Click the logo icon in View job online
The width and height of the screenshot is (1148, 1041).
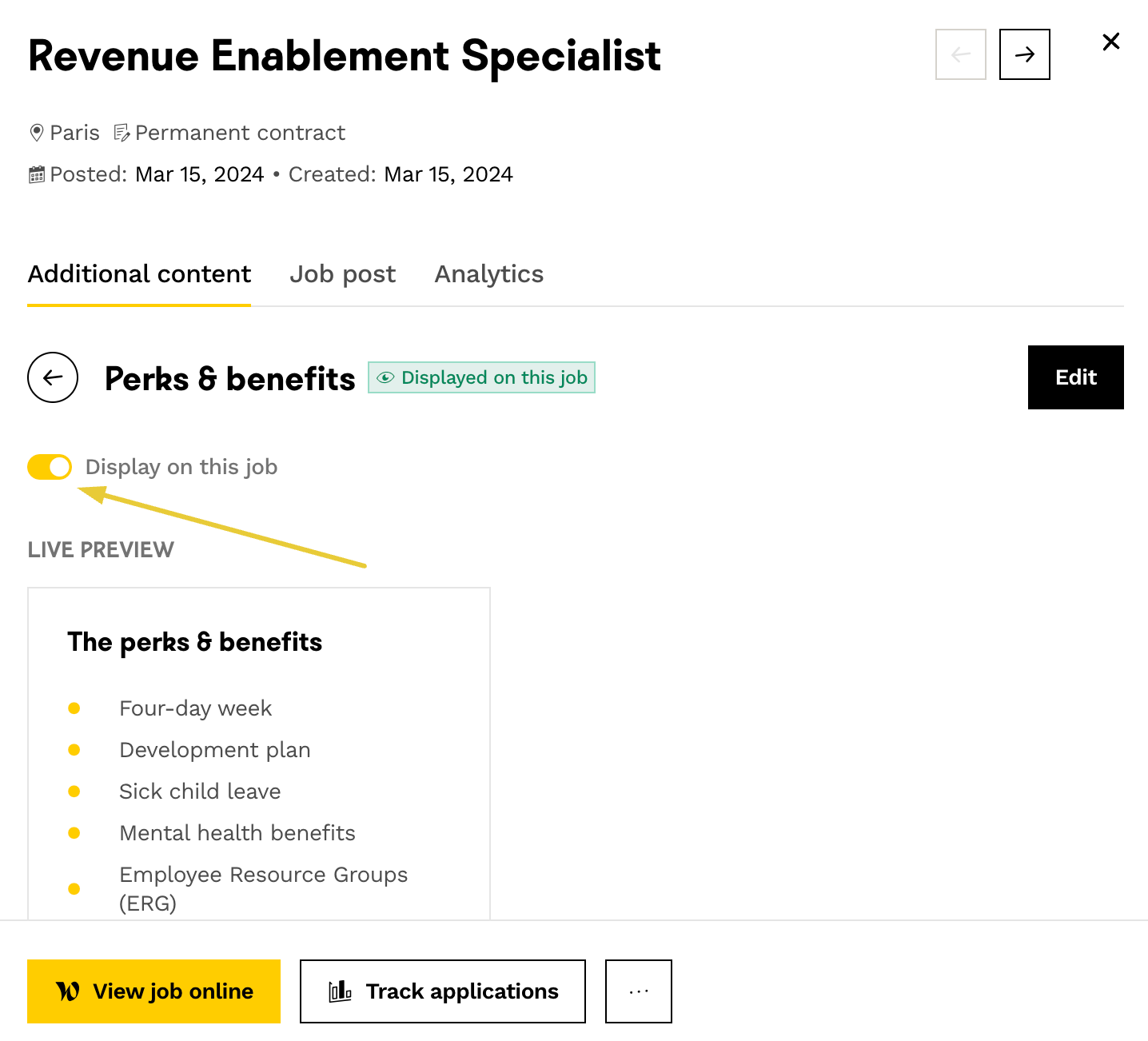[68, 991]
